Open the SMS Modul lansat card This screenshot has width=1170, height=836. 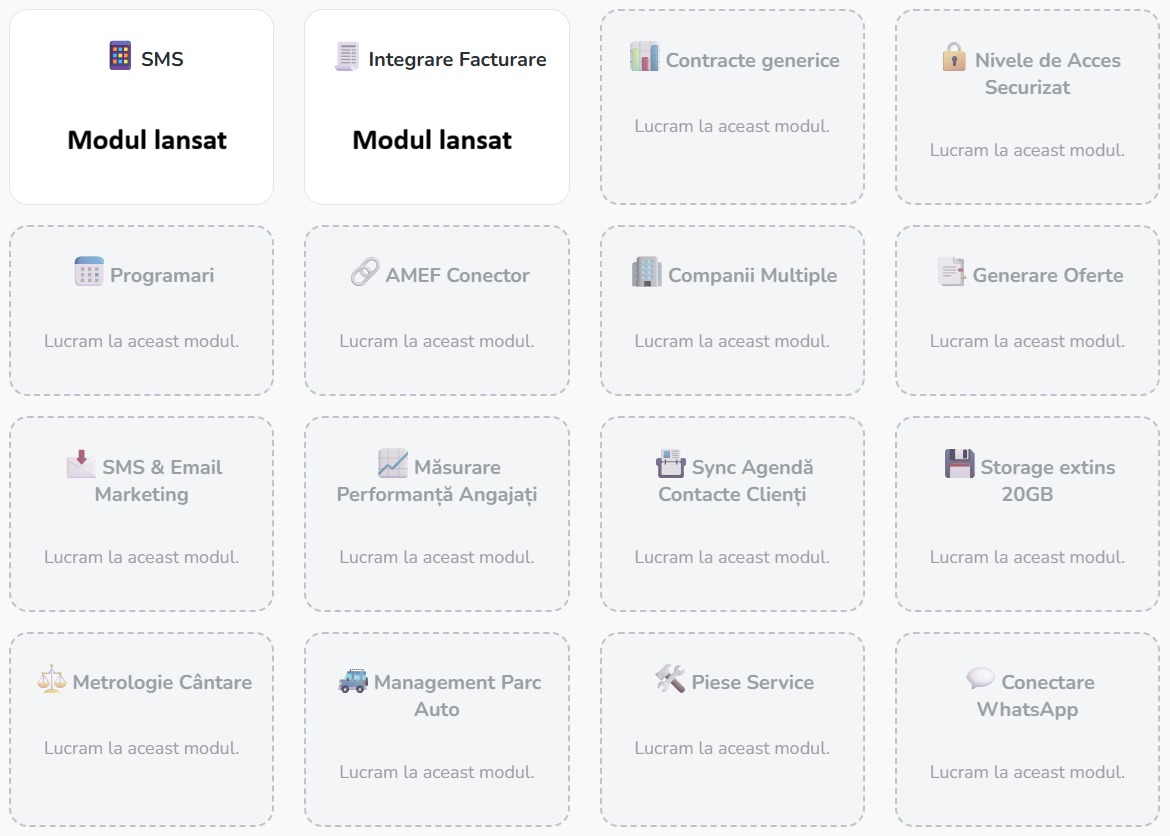click(141, 106)
